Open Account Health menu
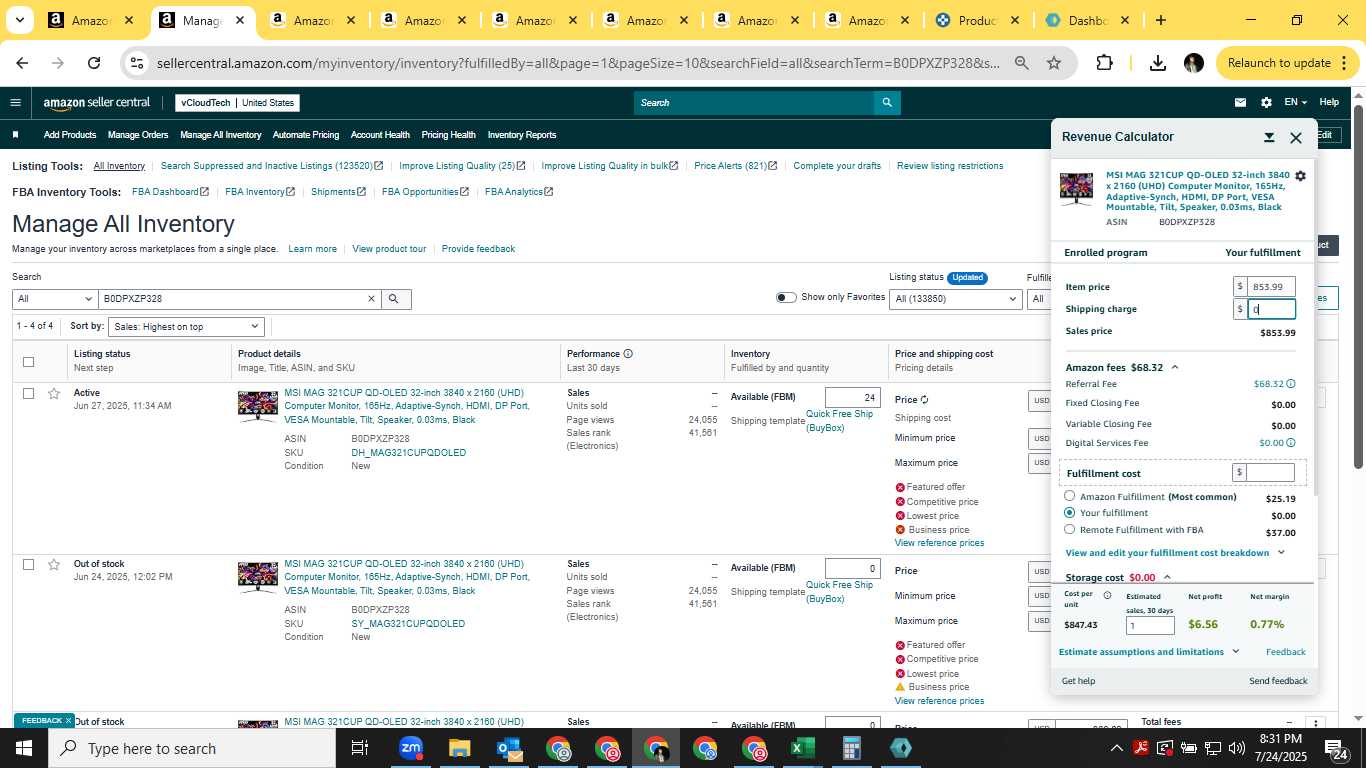This screenshot has height=768, width=1366. tap(380, 135)
